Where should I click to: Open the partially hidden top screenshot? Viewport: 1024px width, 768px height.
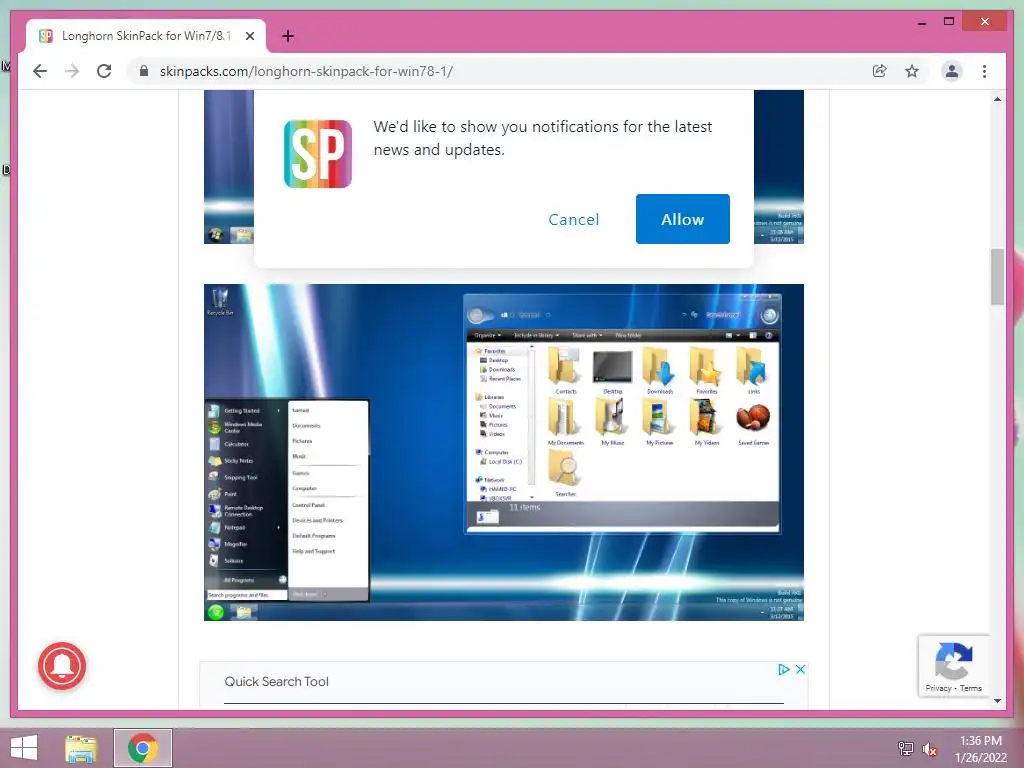point(229,167)
